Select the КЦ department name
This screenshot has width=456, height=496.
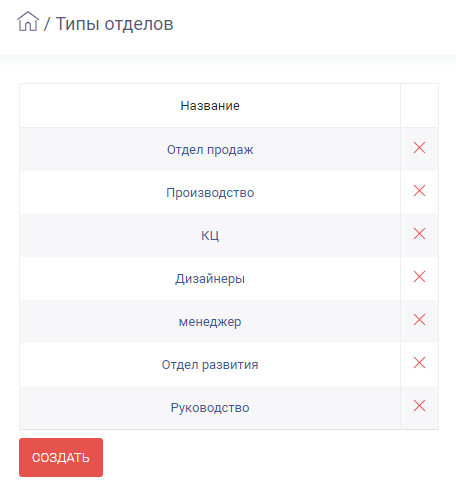click(210, 236)
